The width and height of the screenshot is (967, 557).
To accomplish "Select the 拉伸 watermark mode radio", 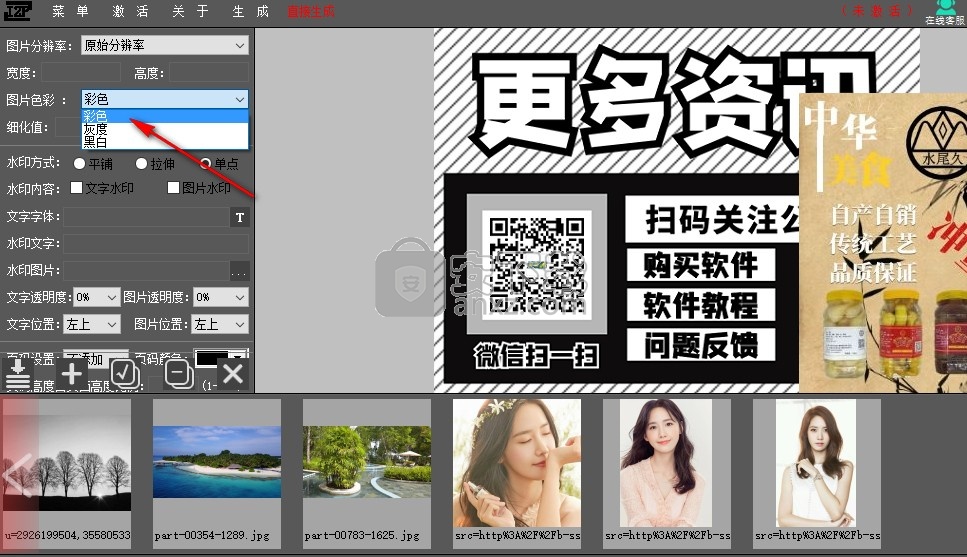I will tap(141, 163).
